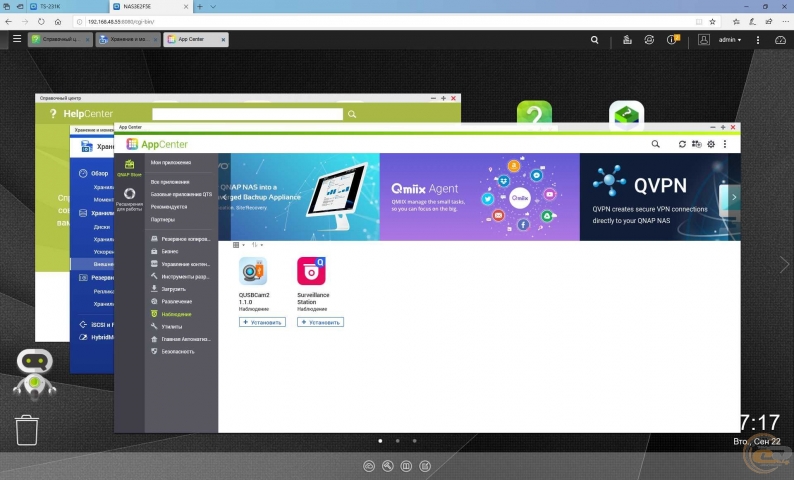
Task: Show previous banner in App Center carousel
Action: [x=225, y=197]
